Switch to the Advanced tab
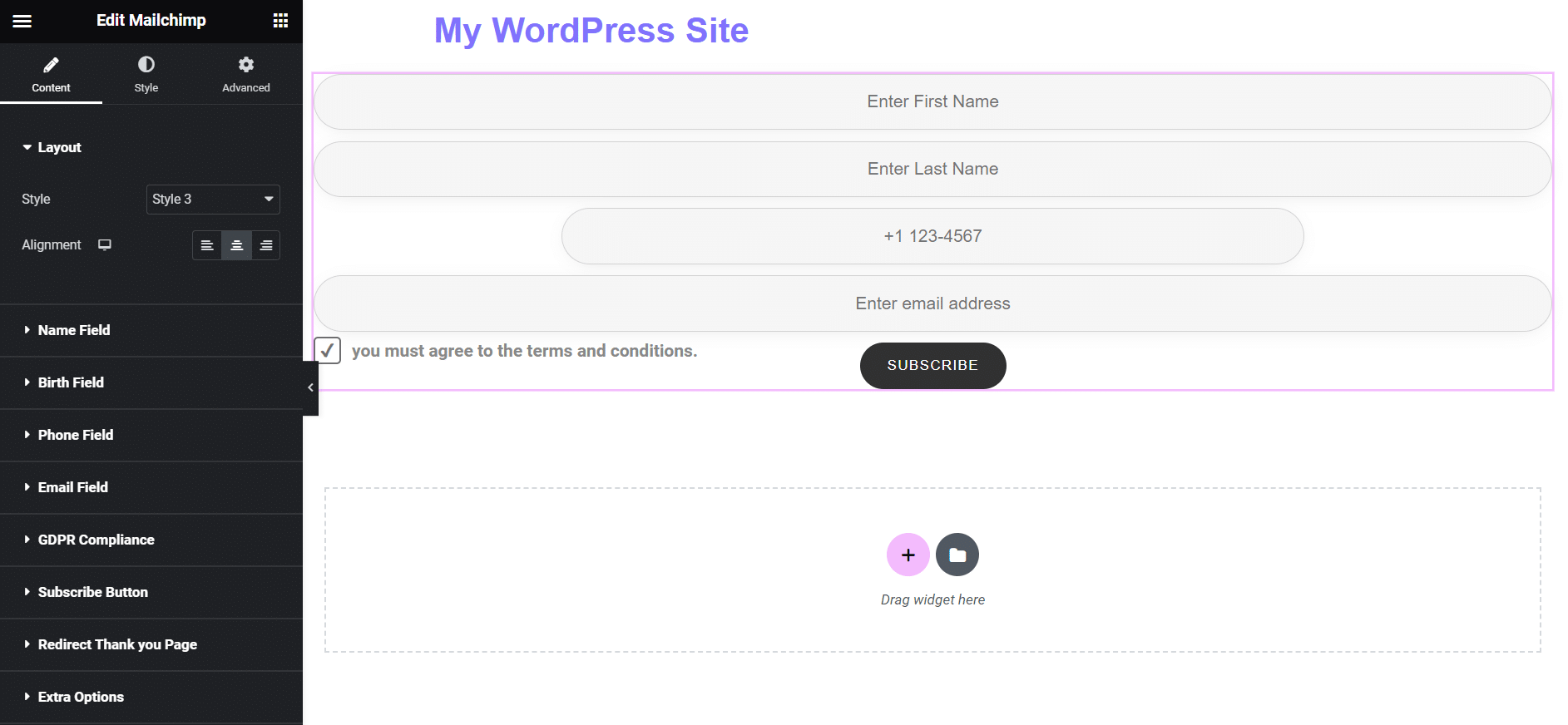The width and height of the screenshot is (1568, 725). (246, 74)
